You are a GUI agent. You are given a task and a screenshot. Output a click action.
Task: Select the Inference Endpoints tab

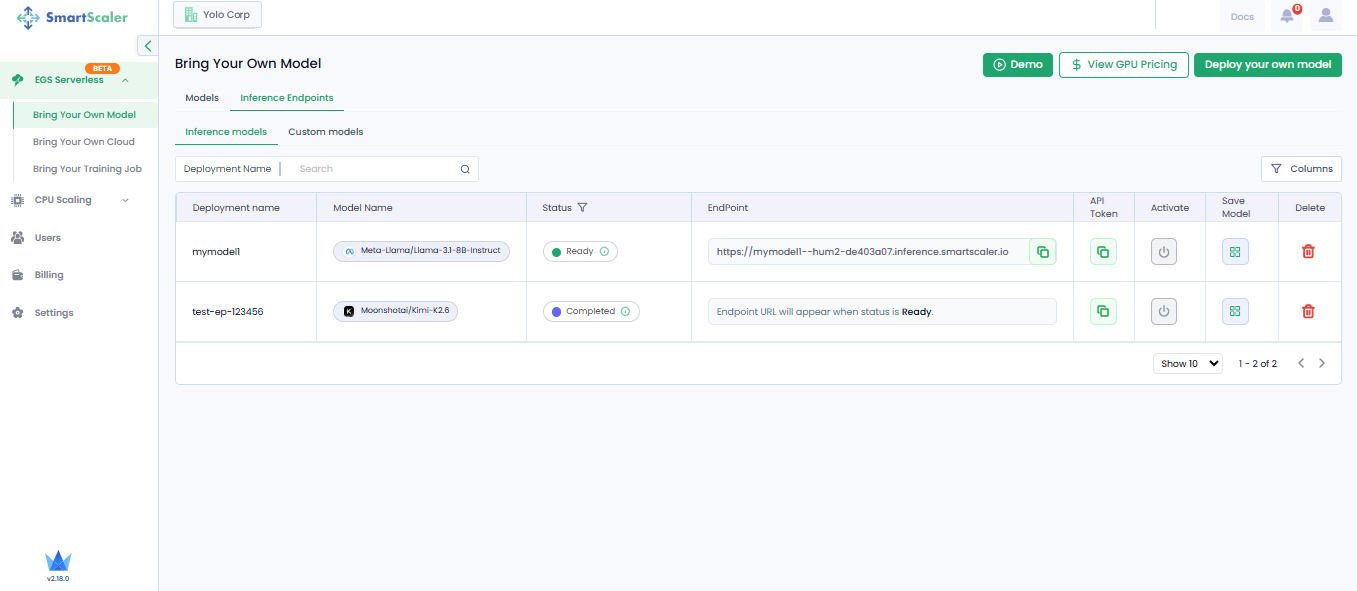point(287,98)
